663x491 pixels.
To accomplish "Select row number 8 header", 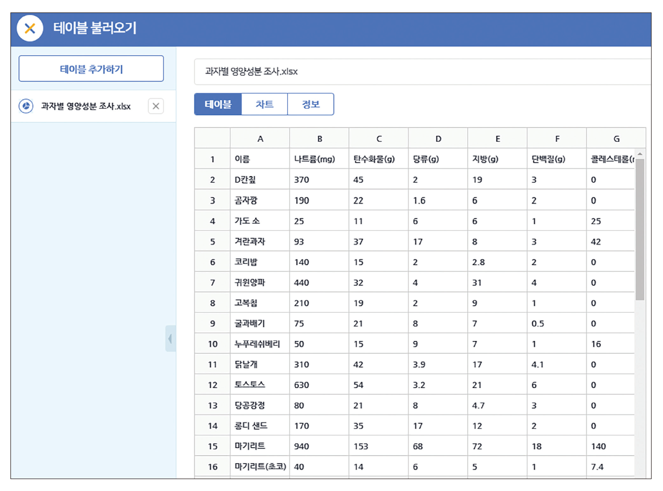I will click(212, 303).
